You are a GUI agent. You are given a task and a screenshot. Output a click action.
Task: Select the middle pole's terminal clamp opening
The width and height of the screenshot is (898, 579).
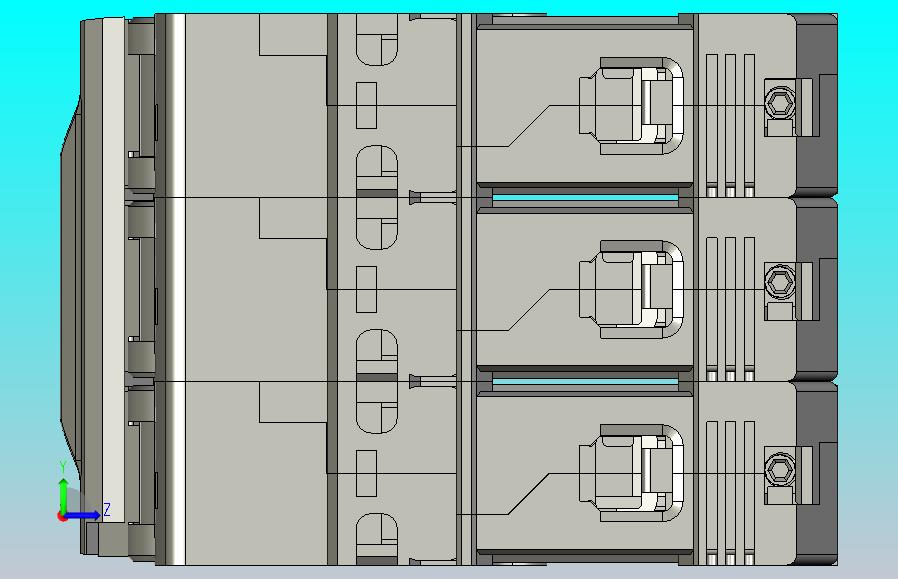(x=632, y=289)
